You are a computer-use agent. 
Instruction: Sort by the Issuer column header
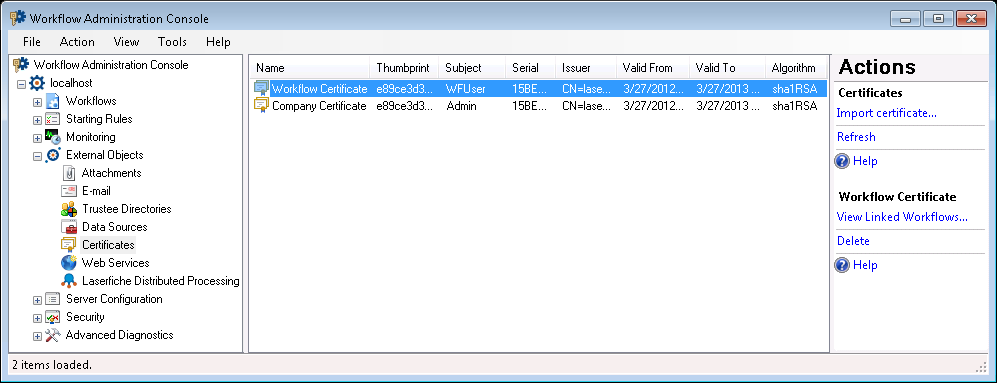586,68
